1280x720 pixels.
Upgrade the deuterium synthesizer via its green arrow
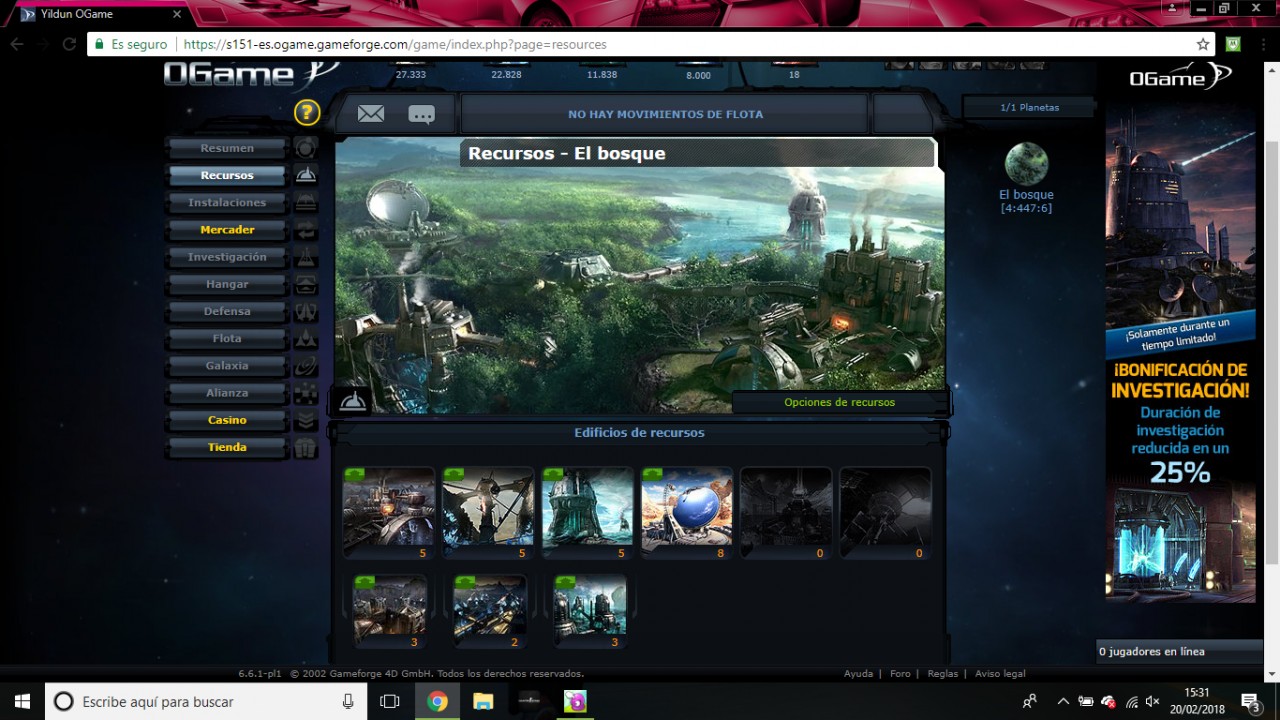pyautogui.click(x=553, y=474)
